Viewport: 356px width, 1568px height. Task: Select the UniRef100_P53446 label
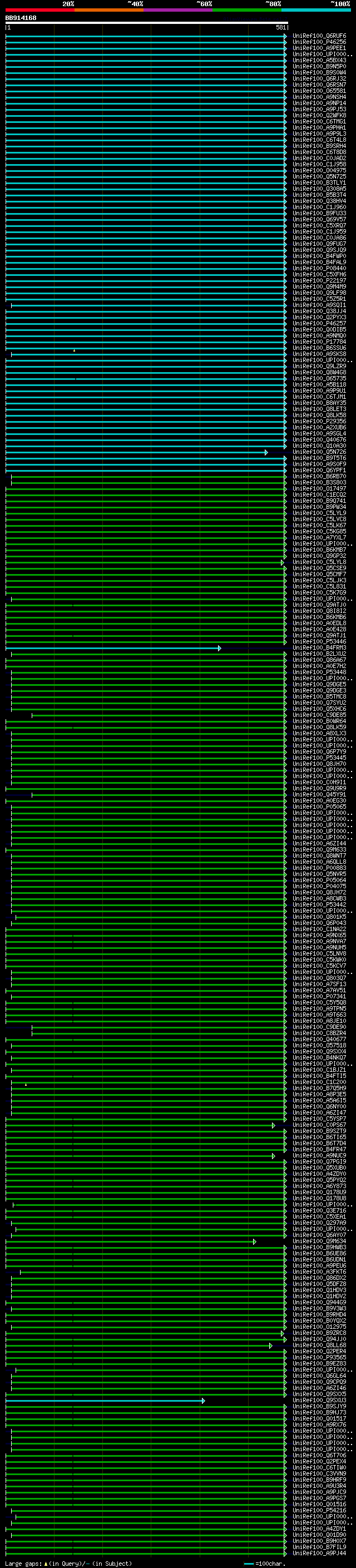coord(319,641)
